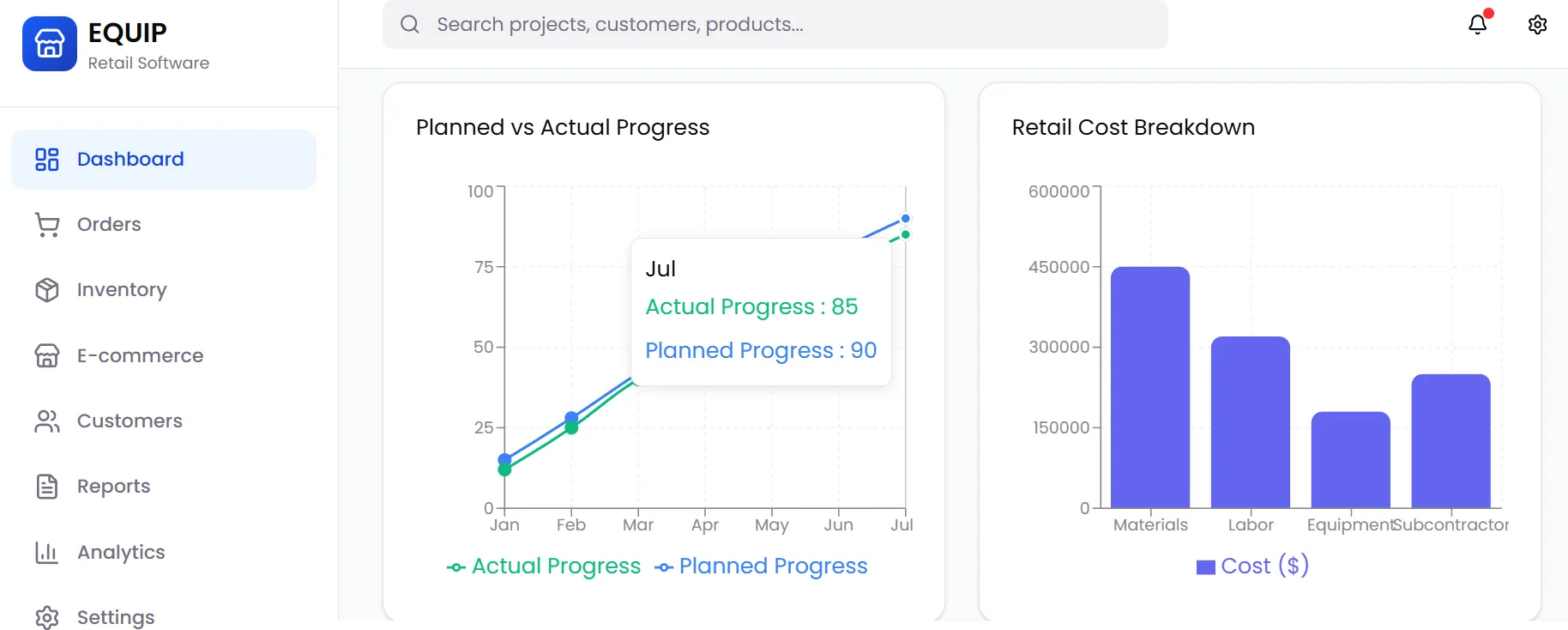Click the Customers people icon

pos(47,421)
